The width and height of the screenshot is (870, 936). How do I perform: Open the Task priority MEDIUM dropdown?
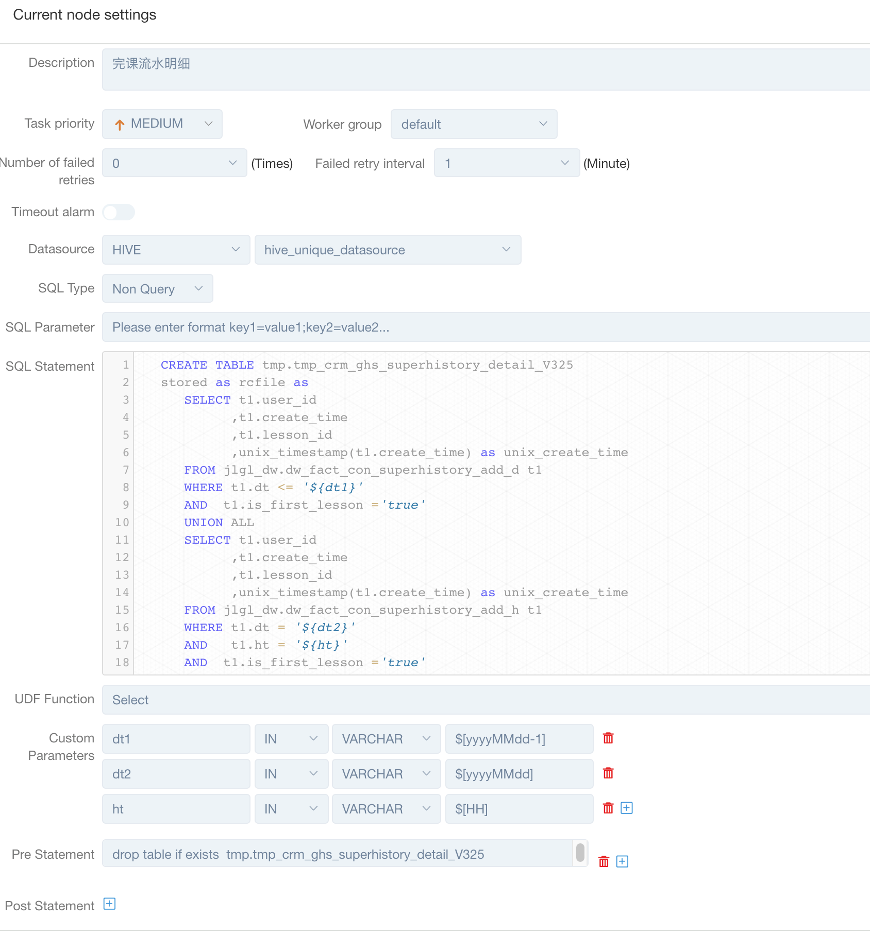coord(162,124)
